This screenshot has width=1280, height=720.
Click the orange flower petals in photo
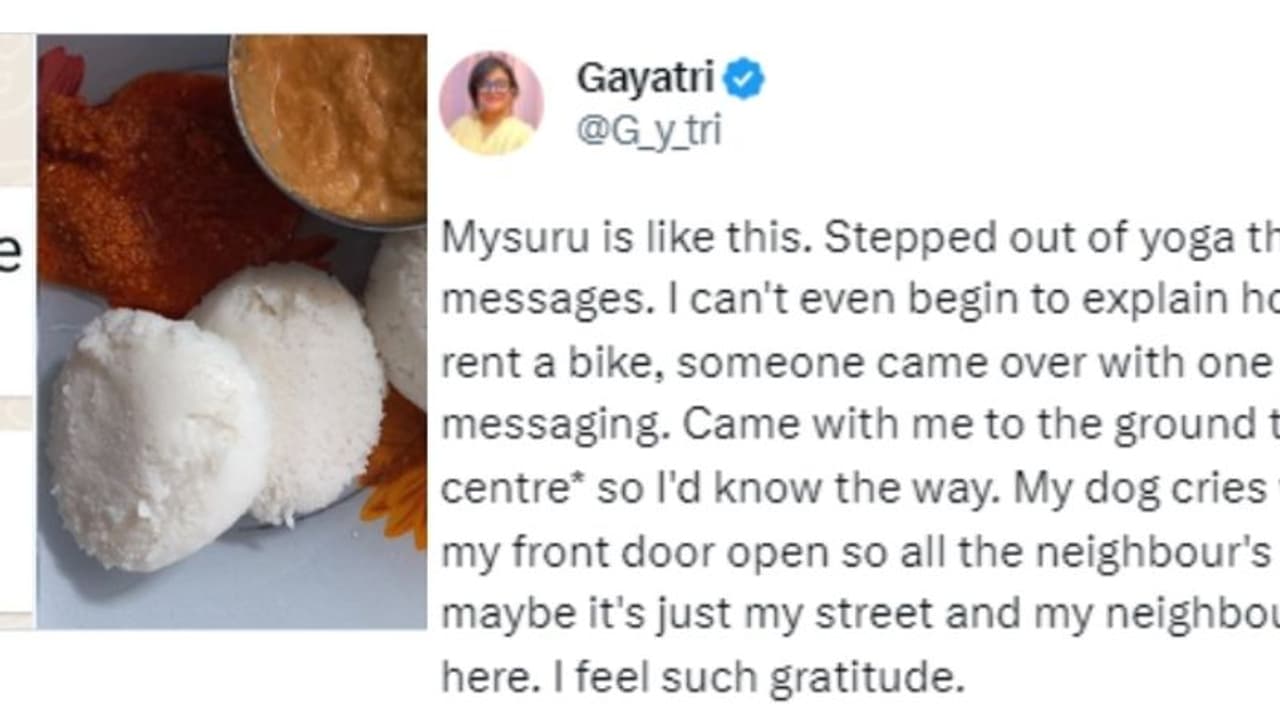(394, 470)
